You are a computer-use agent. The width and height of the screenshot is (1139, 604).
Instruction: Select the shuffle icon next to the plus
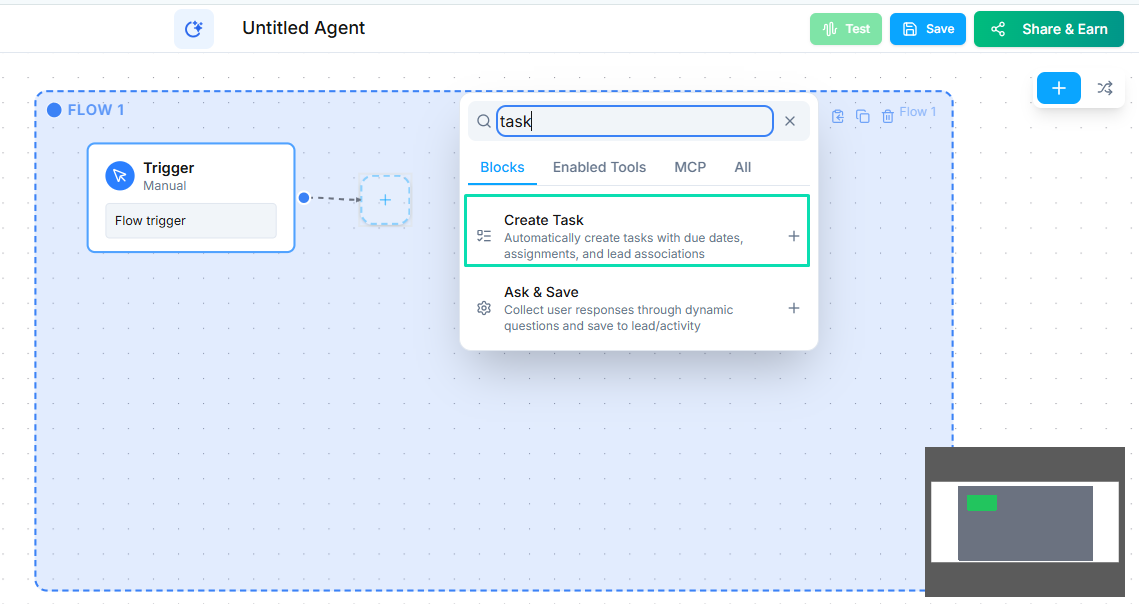1104,88
